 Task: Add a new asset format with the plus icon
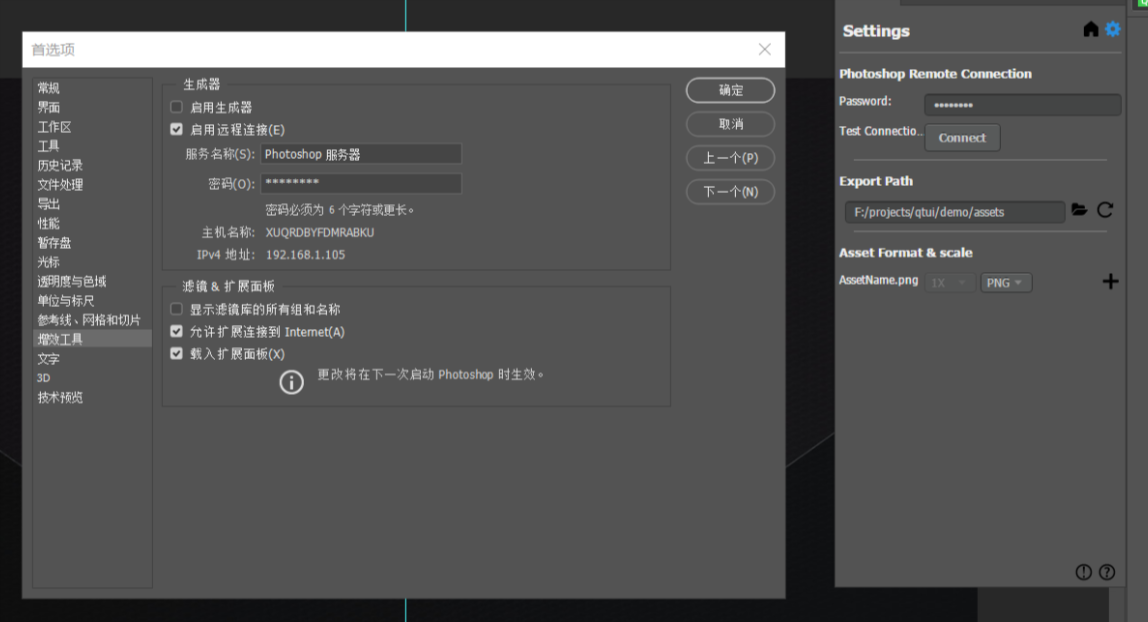1110,282
